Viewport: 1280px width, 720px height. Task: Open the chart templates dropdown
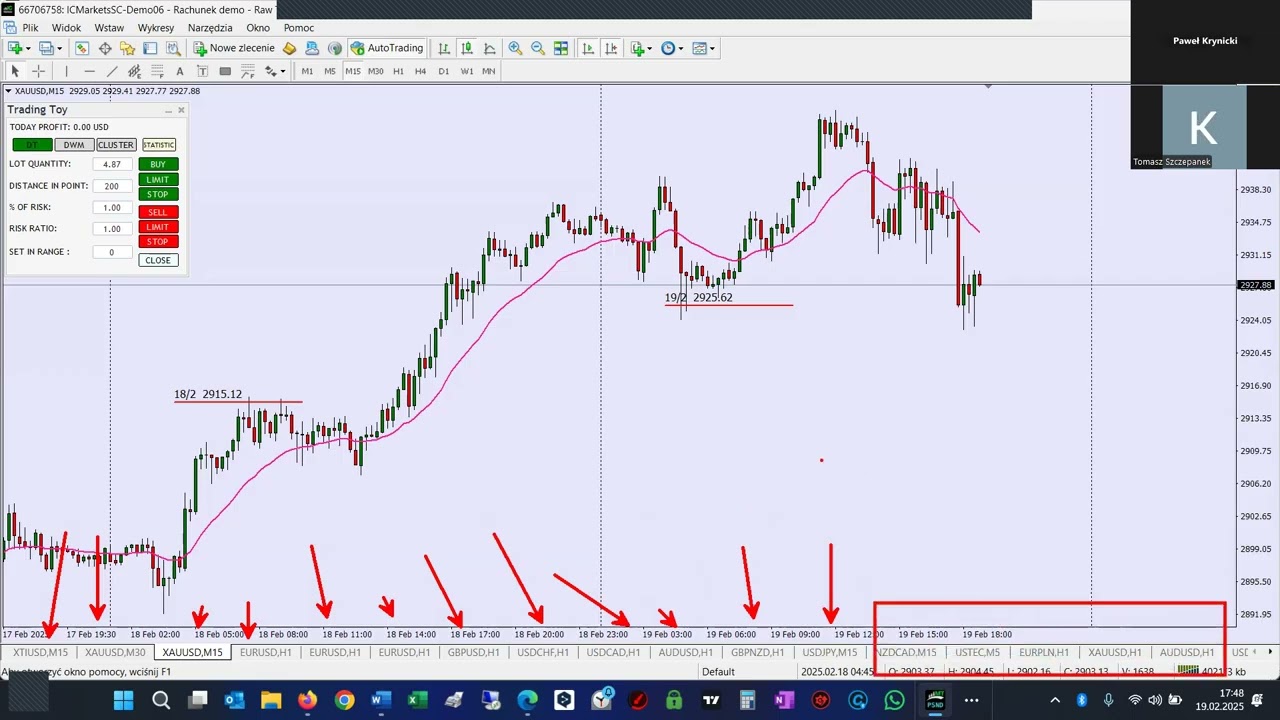[702, 48]
